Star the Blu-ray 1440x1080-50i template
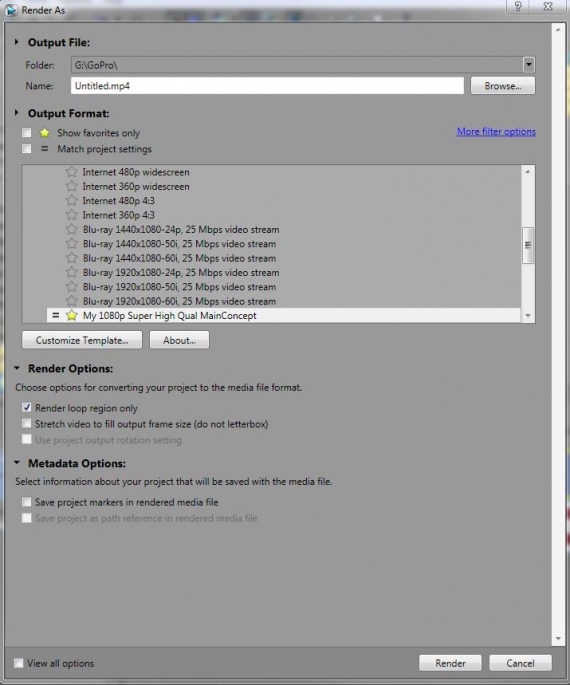570x685 pixels. (x=72, y=244)
